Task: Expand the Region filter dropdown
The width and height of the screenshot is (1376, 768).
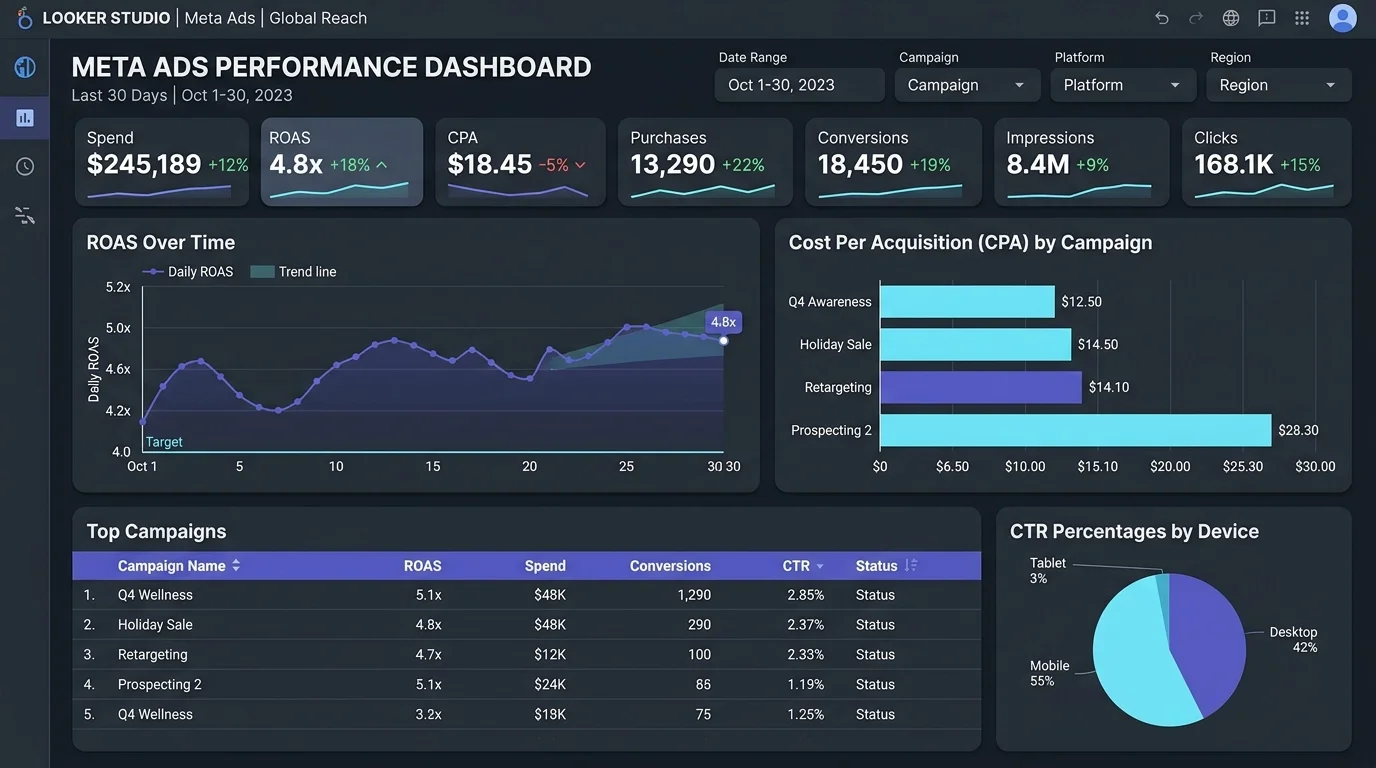Action: tap(1279, 85)
